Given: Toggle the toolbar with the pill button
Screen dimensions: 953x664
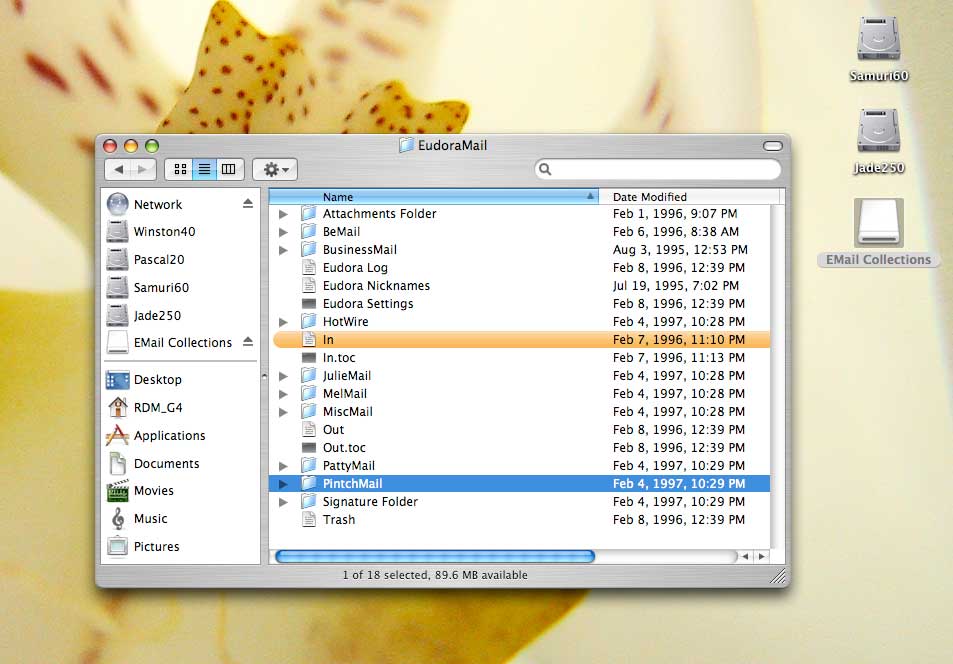Looking at the screenshot, I should click(x=772, y=146).
